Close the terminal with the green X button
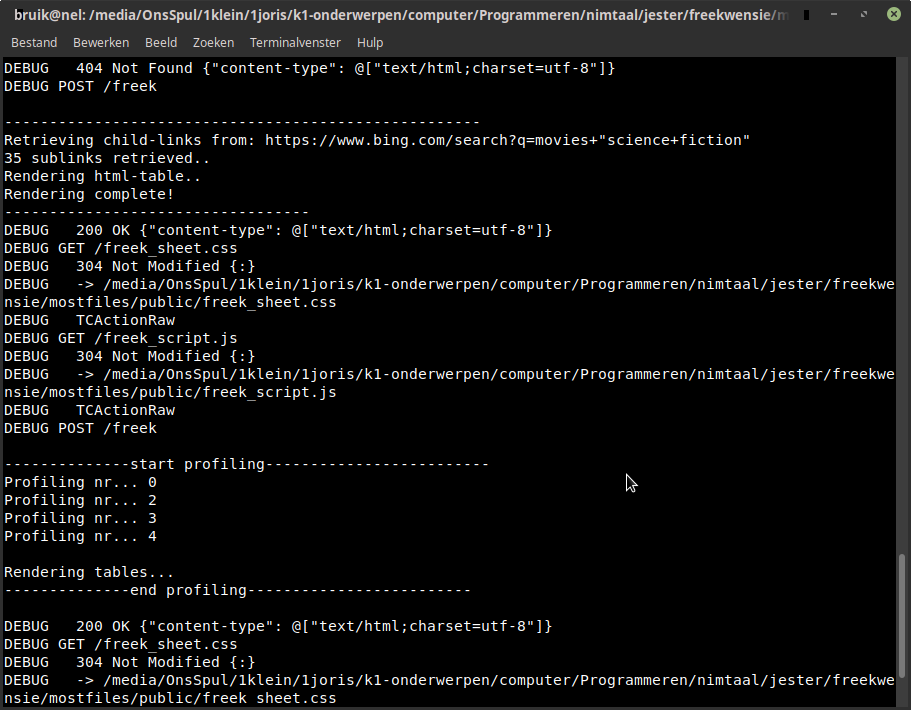The image size is (911, 710). 894,15
